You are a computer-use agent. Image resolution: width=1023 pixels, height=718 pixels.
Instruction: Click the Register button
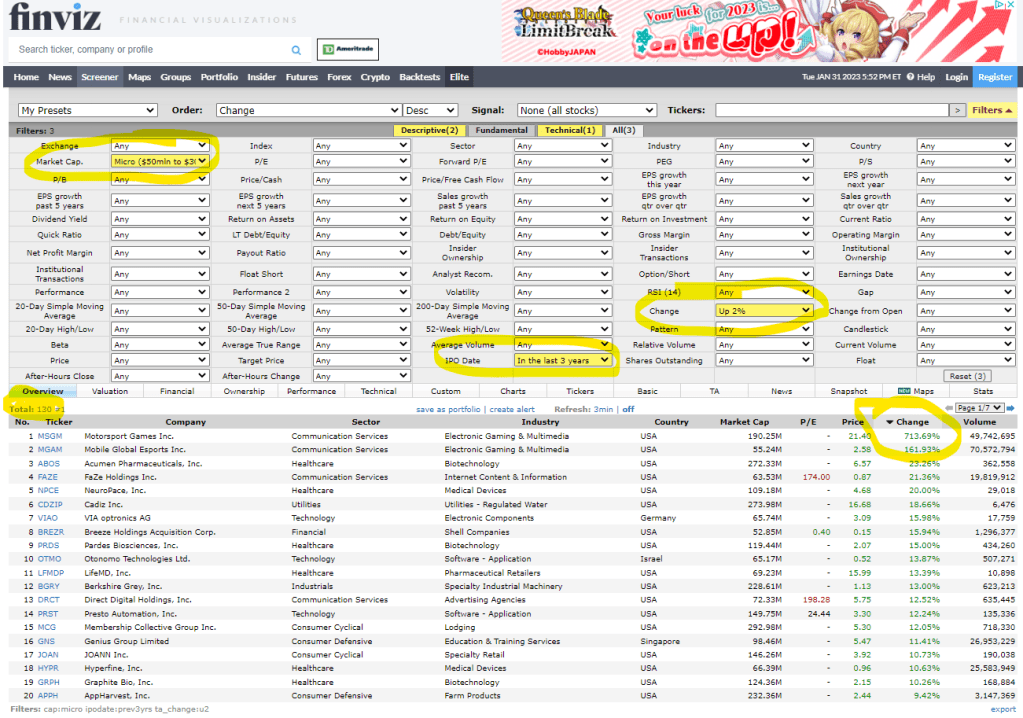(x=995, y=77)
